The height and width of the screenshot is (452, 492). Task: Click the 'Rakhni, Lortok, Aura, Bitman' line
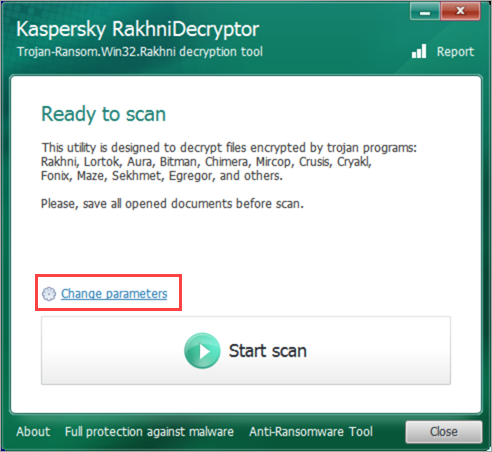click(206, 162)
